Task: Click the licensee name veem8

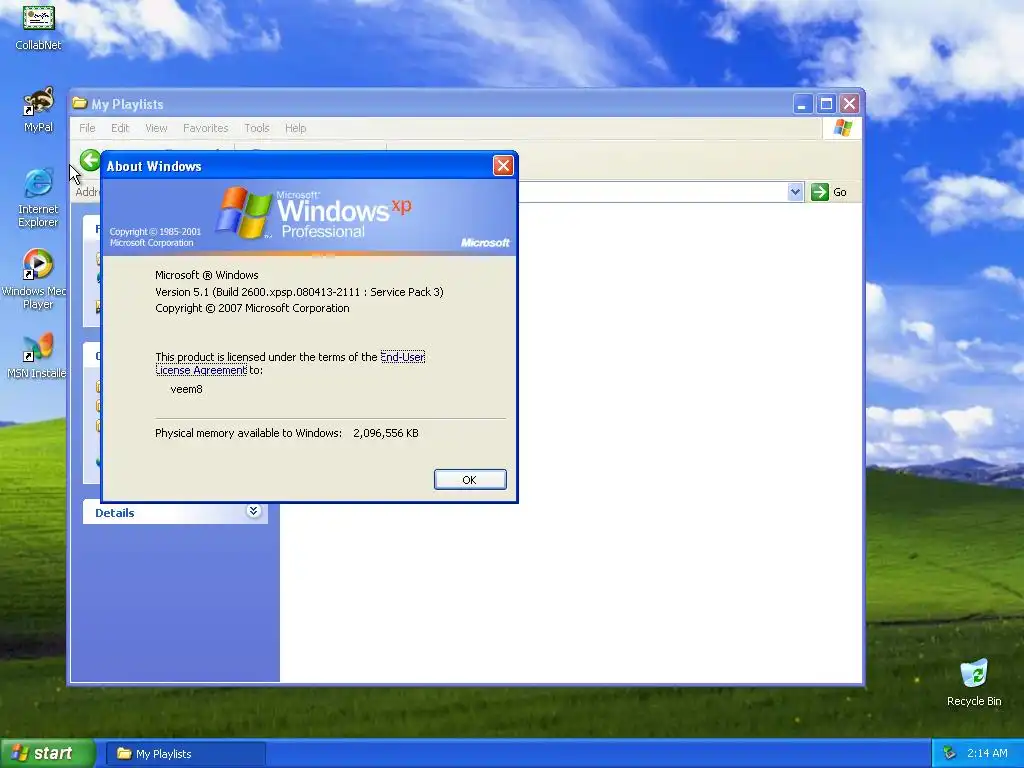Action: 186,389
